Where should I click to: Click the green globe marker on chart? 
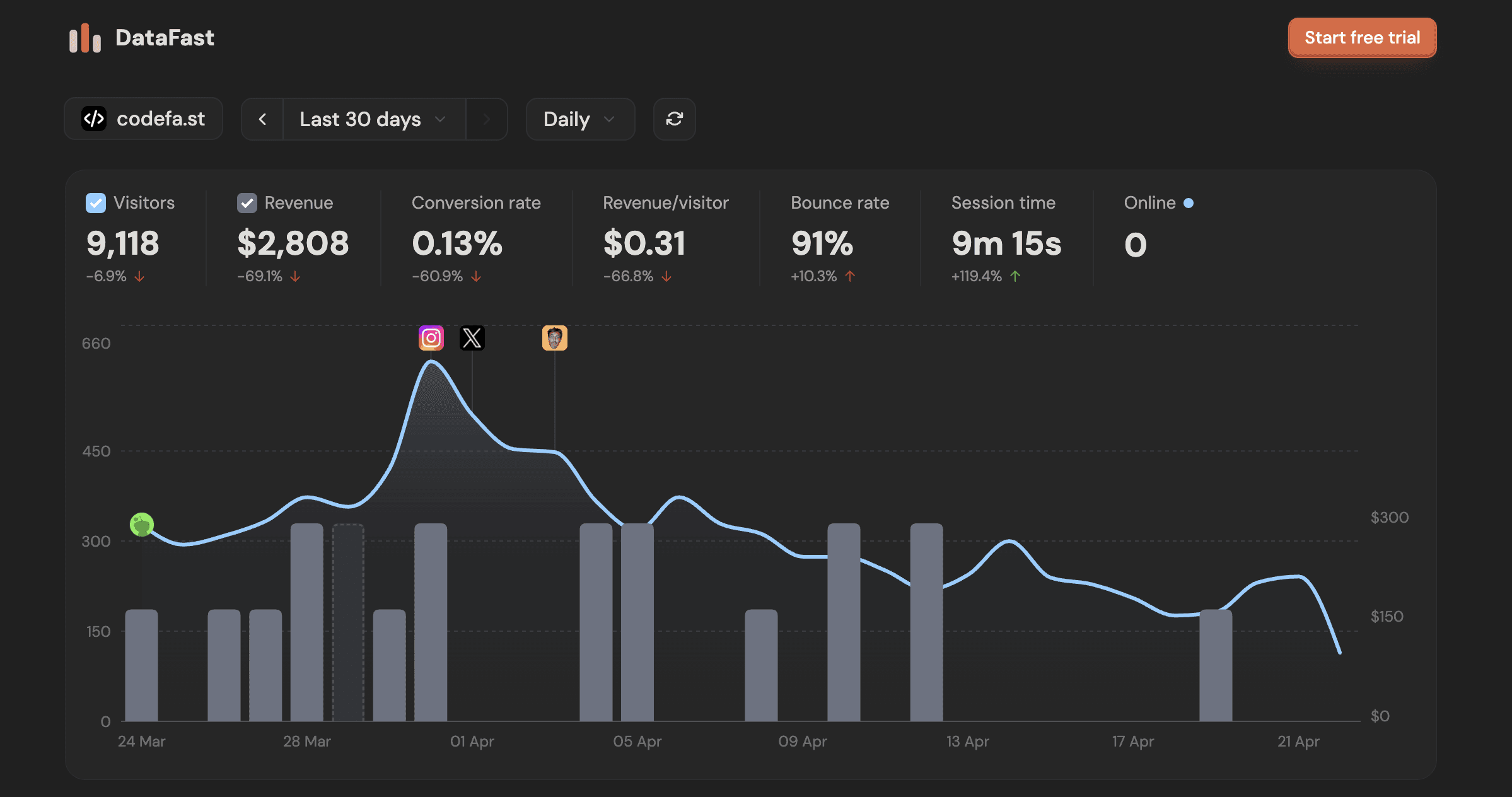142,524
